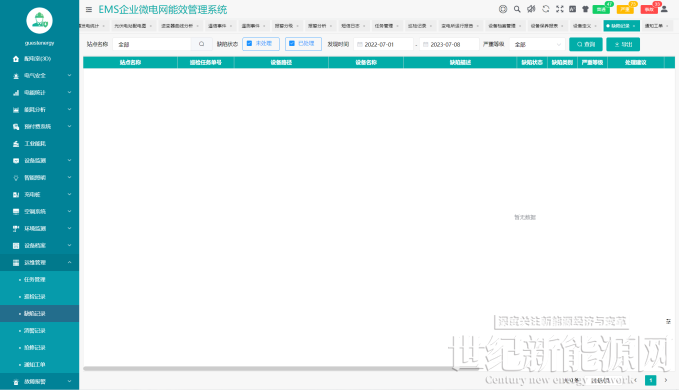679x390 pixels.
Task: Open the 严重等级 dropdown showing 全部
Action: [537, 44]
